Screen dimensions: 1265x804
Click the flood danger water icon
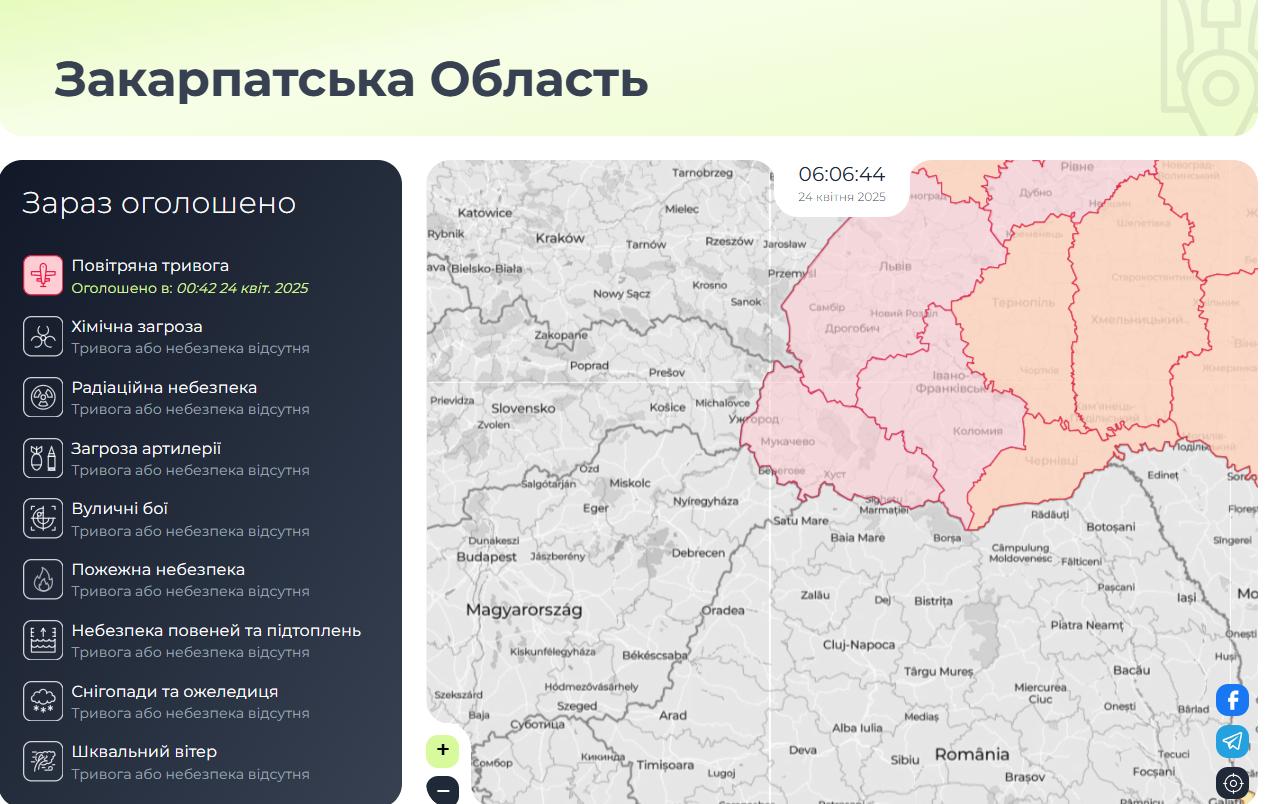tap(43, 640)
